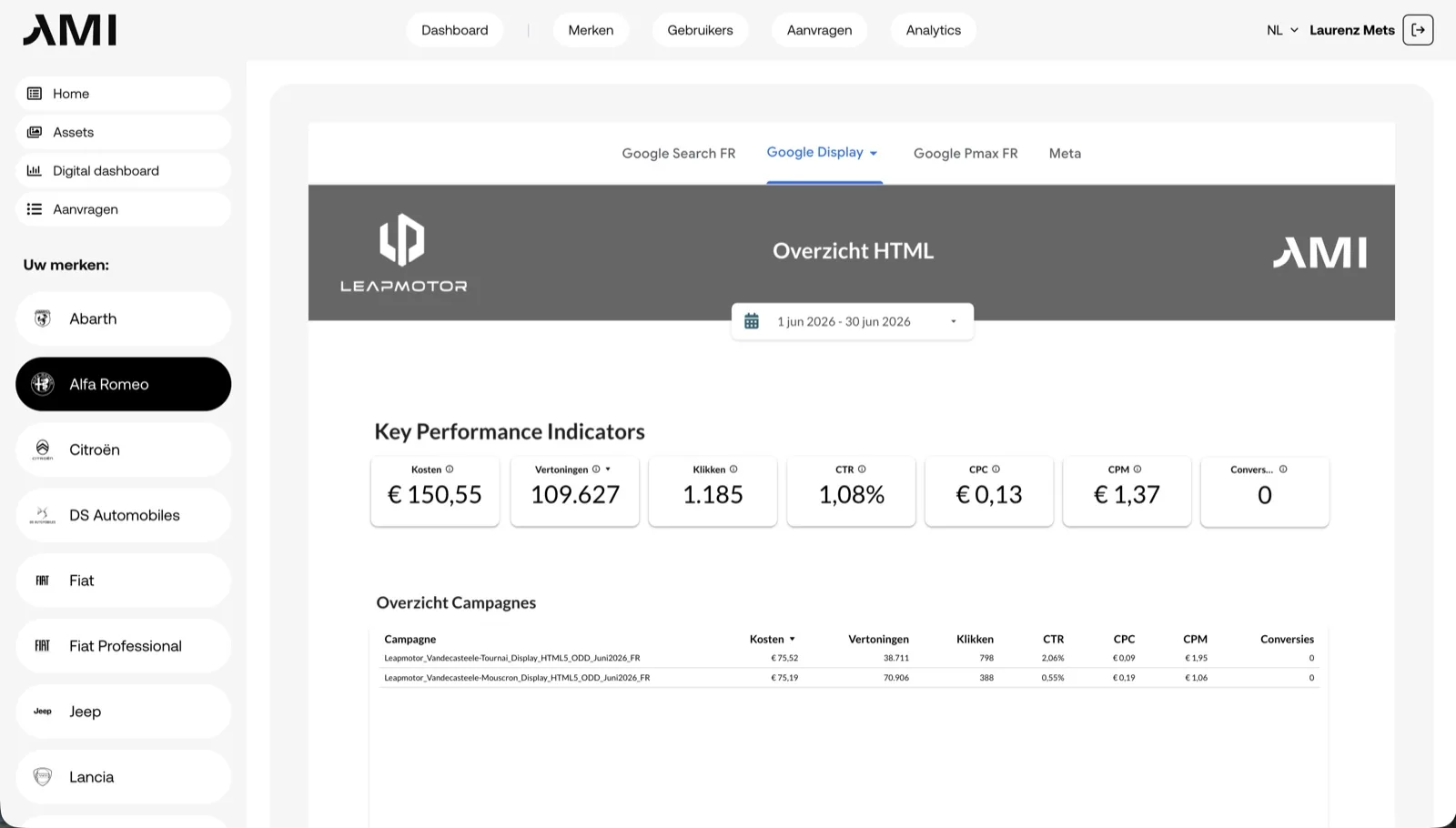Expand the Google Display tab dropdown arrow
The image size is (1456, 828).
click(874, 153)
